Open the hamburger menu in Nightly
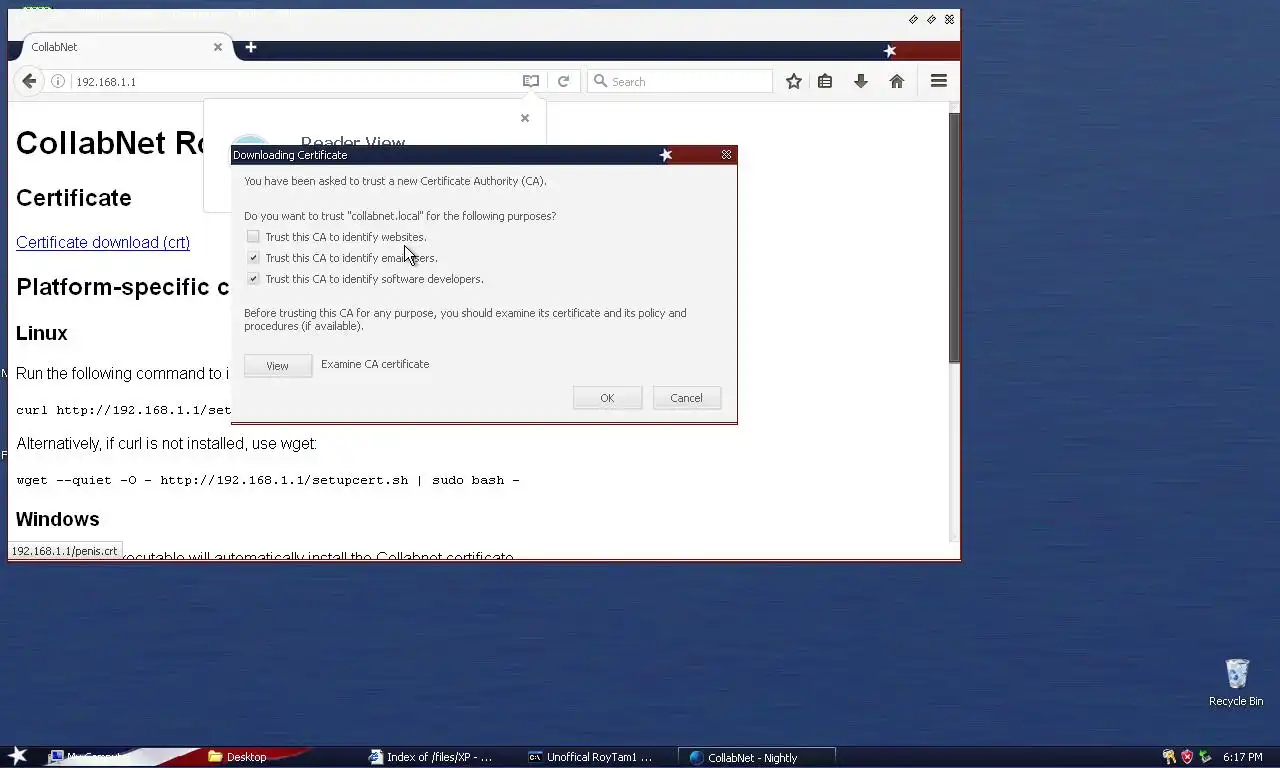Viewport: 1280px width, 768px height. click(x=938, y=81)
